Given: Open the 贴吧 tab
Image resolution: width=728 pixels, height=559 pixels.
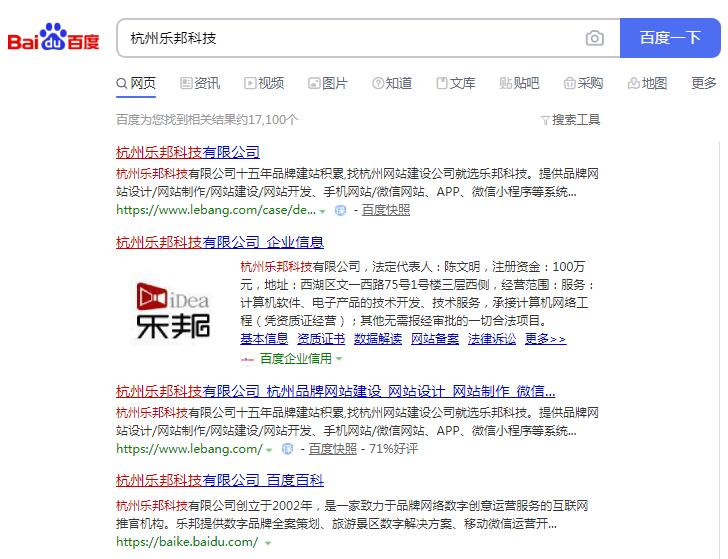Looking at the screenshot, I should 520,84.
